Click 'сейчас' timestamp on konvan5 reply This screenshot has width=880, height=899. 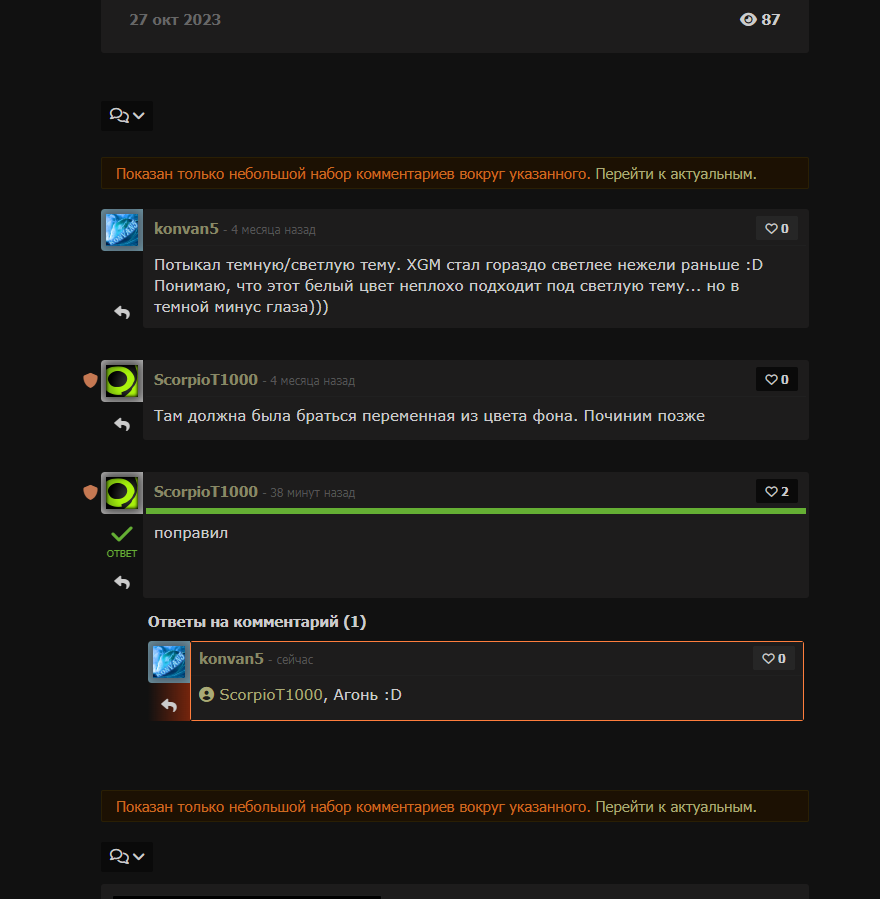click(x=295, y=660)
